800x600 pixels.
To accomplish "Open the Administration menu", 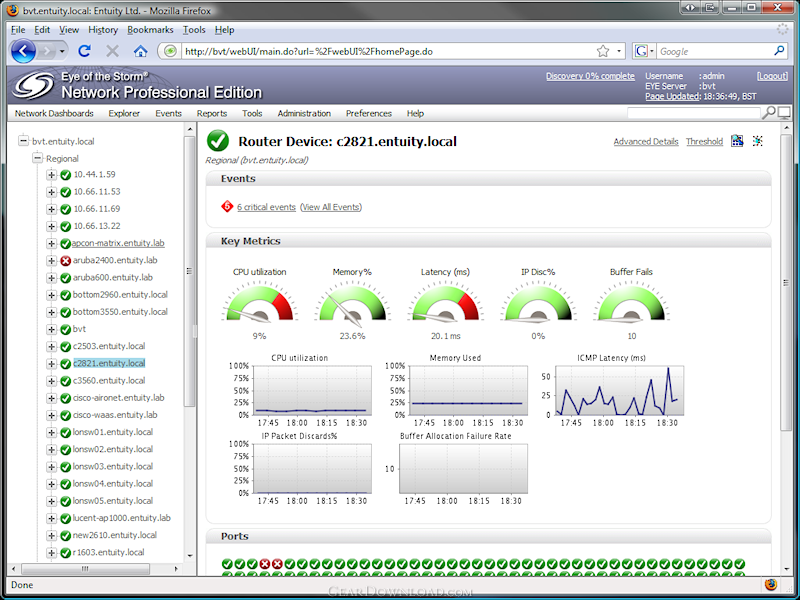I will [304, 113].
